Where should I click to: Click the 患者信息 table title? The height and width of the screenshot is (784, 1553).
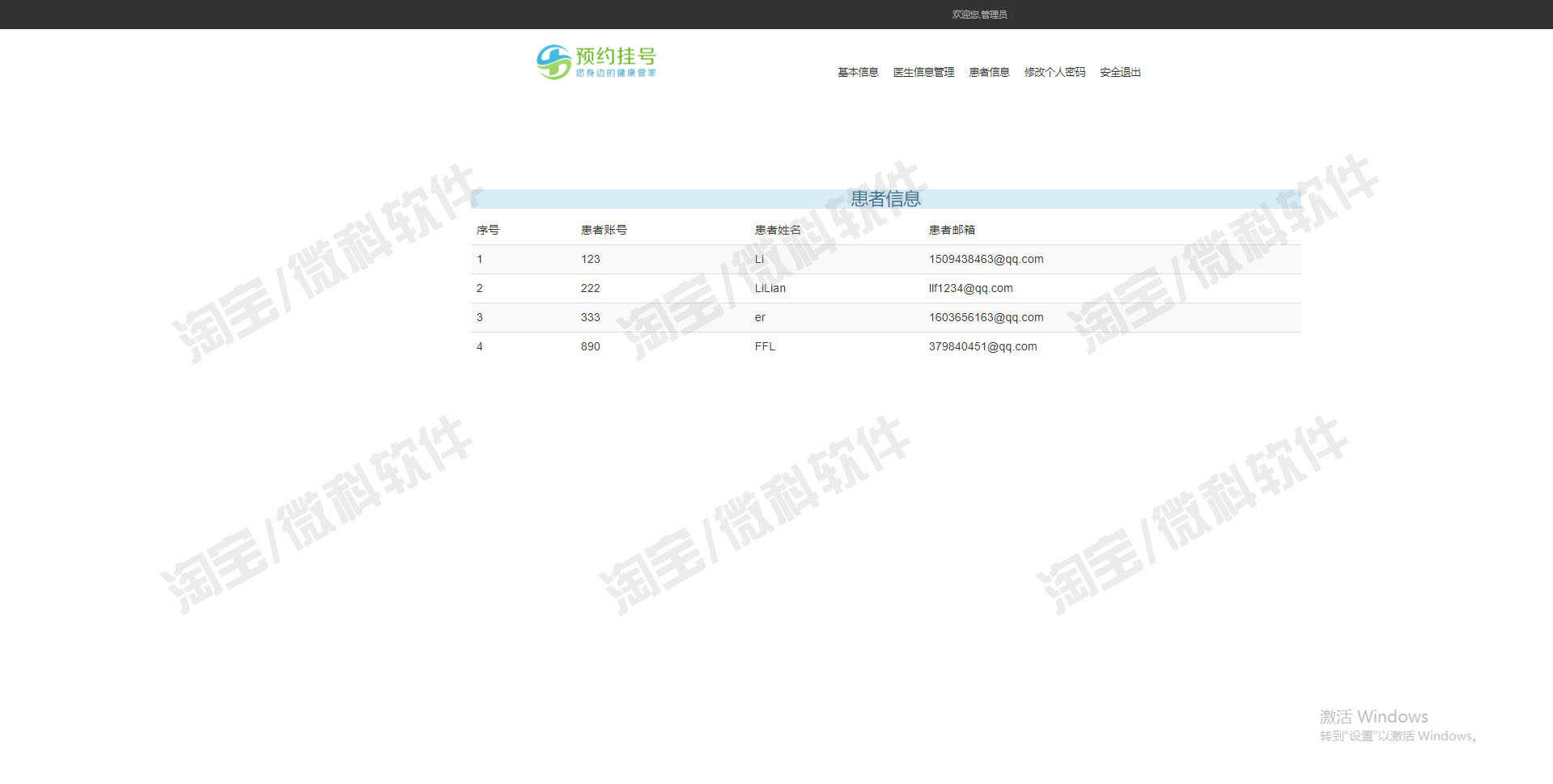click(x=885, y=199)
